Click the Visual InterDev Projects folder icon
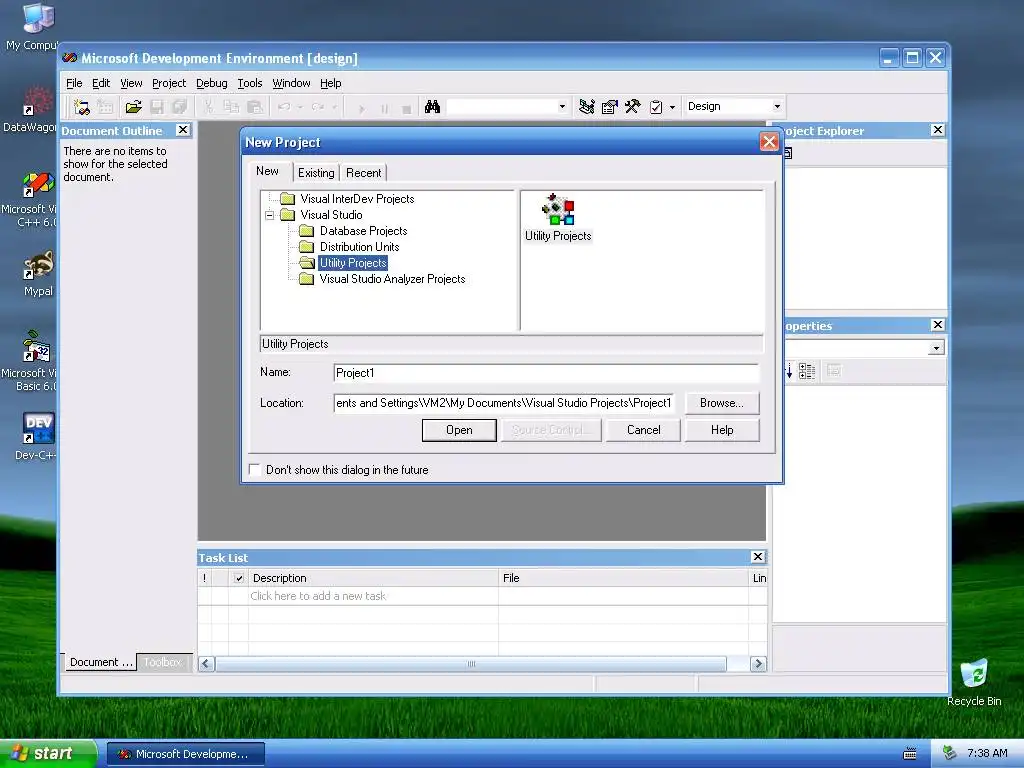Viewport: 1024px width, 768px height. coord(287,199)
